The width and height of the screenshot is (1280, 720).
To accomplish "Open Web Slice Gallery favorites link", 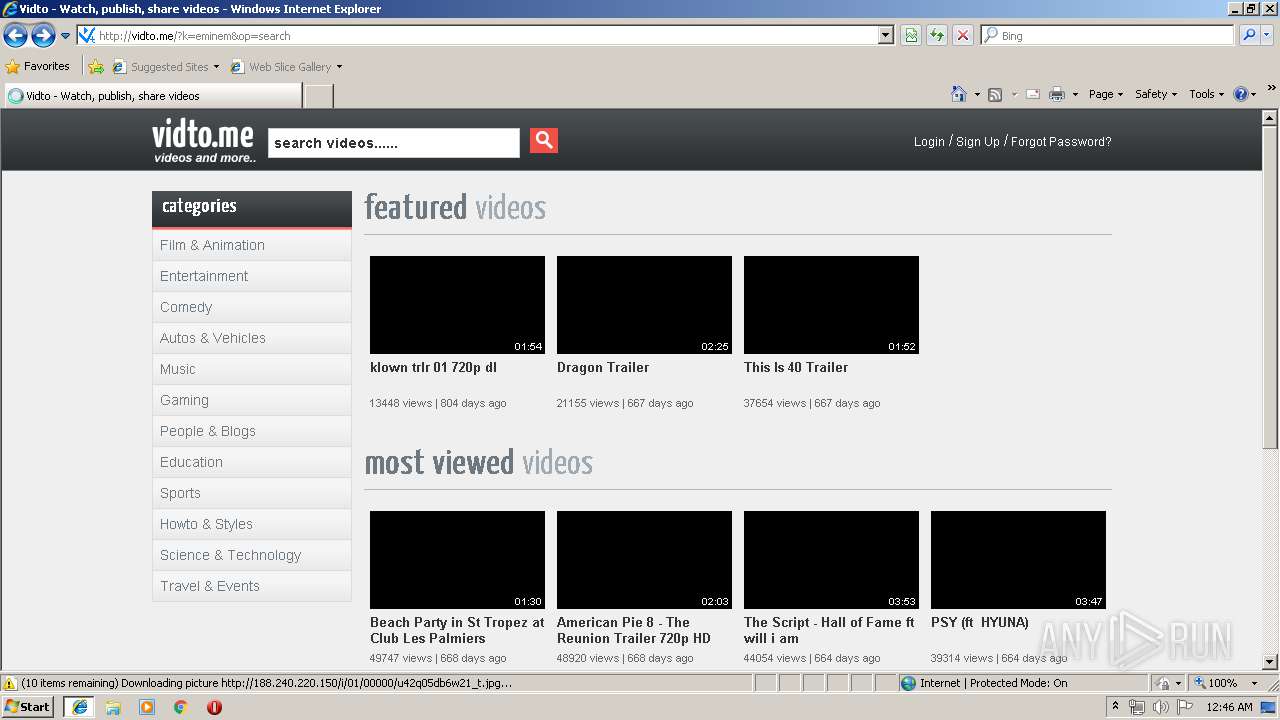I will coord(286,67).
